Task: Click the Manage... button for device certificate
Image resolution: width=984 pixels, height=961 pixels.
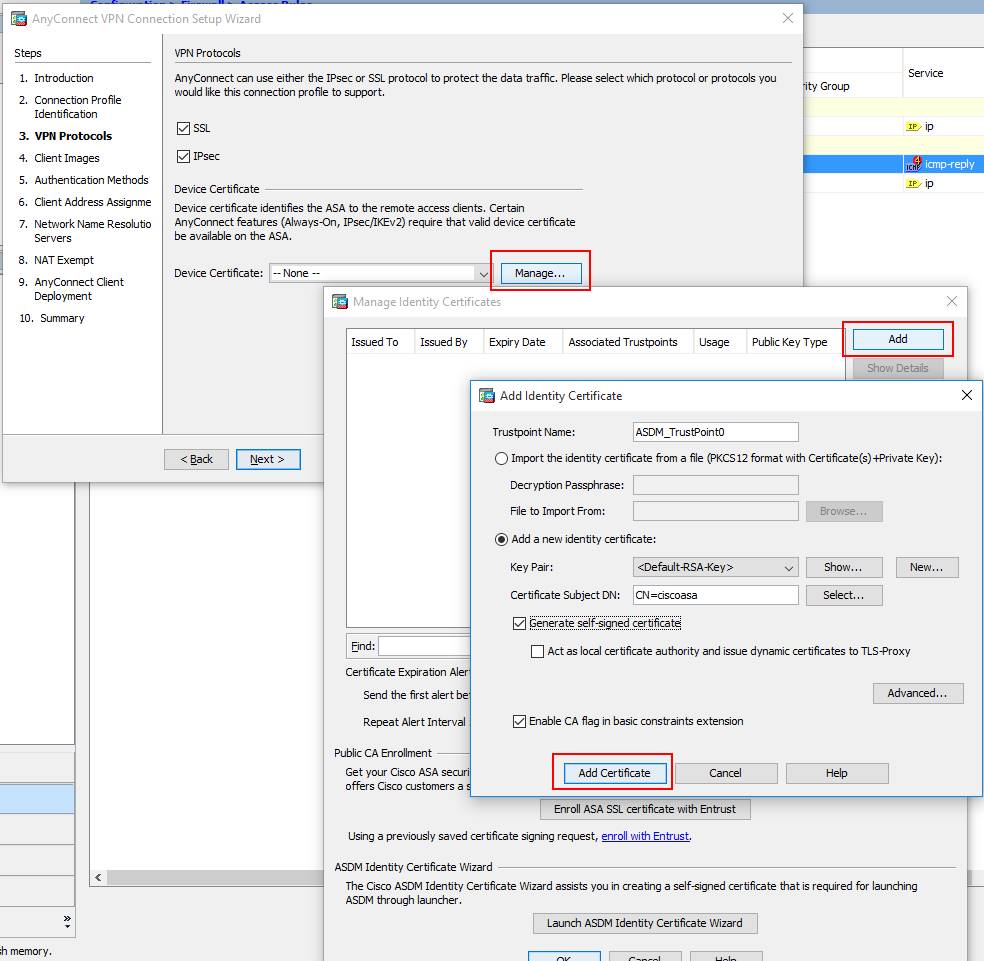Action: (540, 273)
